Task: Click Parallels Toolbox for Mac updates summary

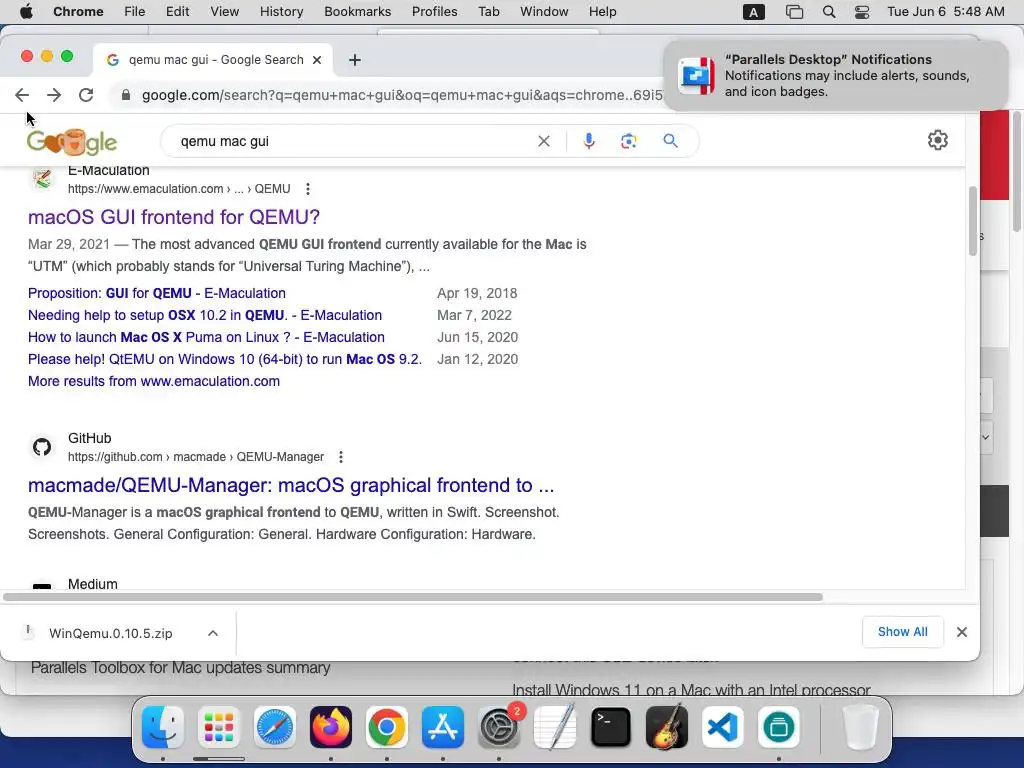Action: [180, 668]
